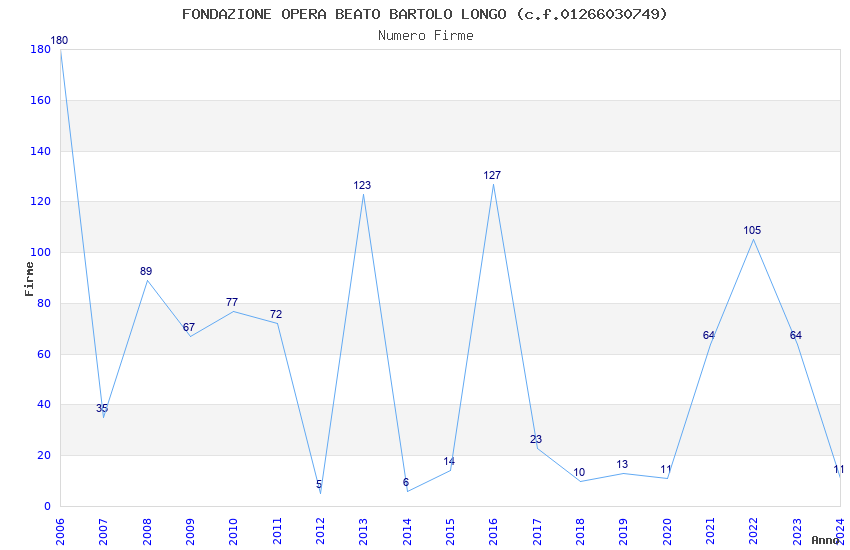This screenshot has height=550, width=850.
Task: Select the x-axis year label 2020
Action: click(x=667, y=531)
